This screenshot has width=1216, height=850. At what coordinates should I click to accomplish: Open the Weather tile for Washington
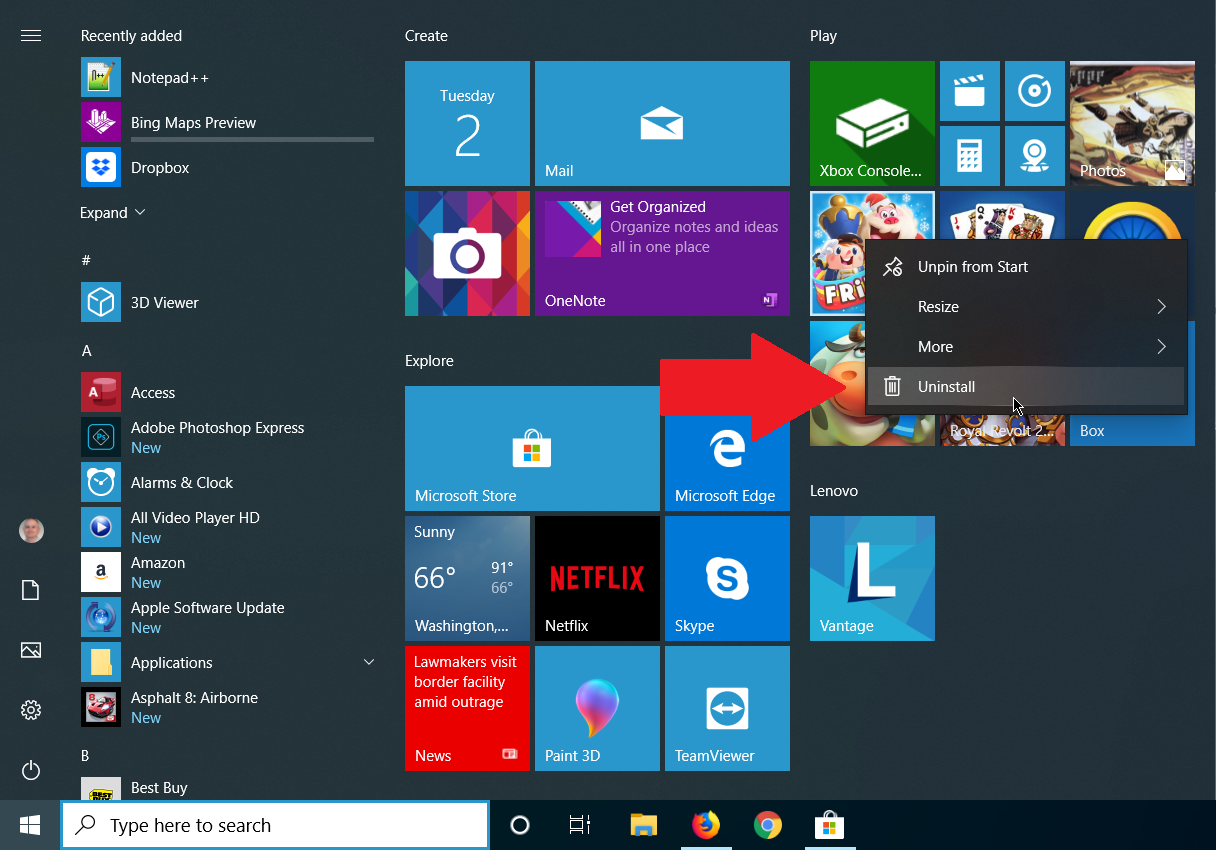(x=467, y=578)
